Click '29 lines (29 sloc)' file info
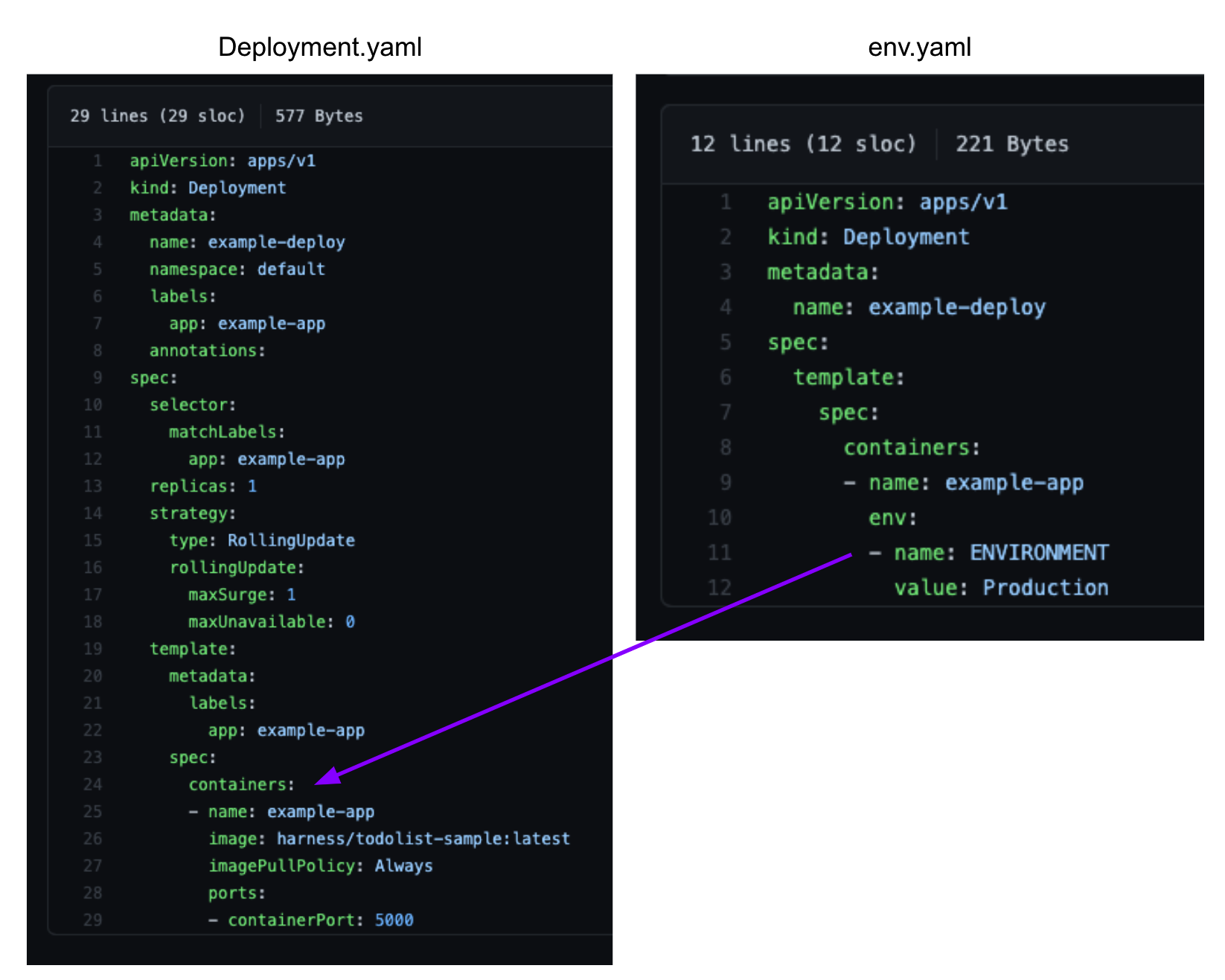1225x980 pixels. [157, 116]
